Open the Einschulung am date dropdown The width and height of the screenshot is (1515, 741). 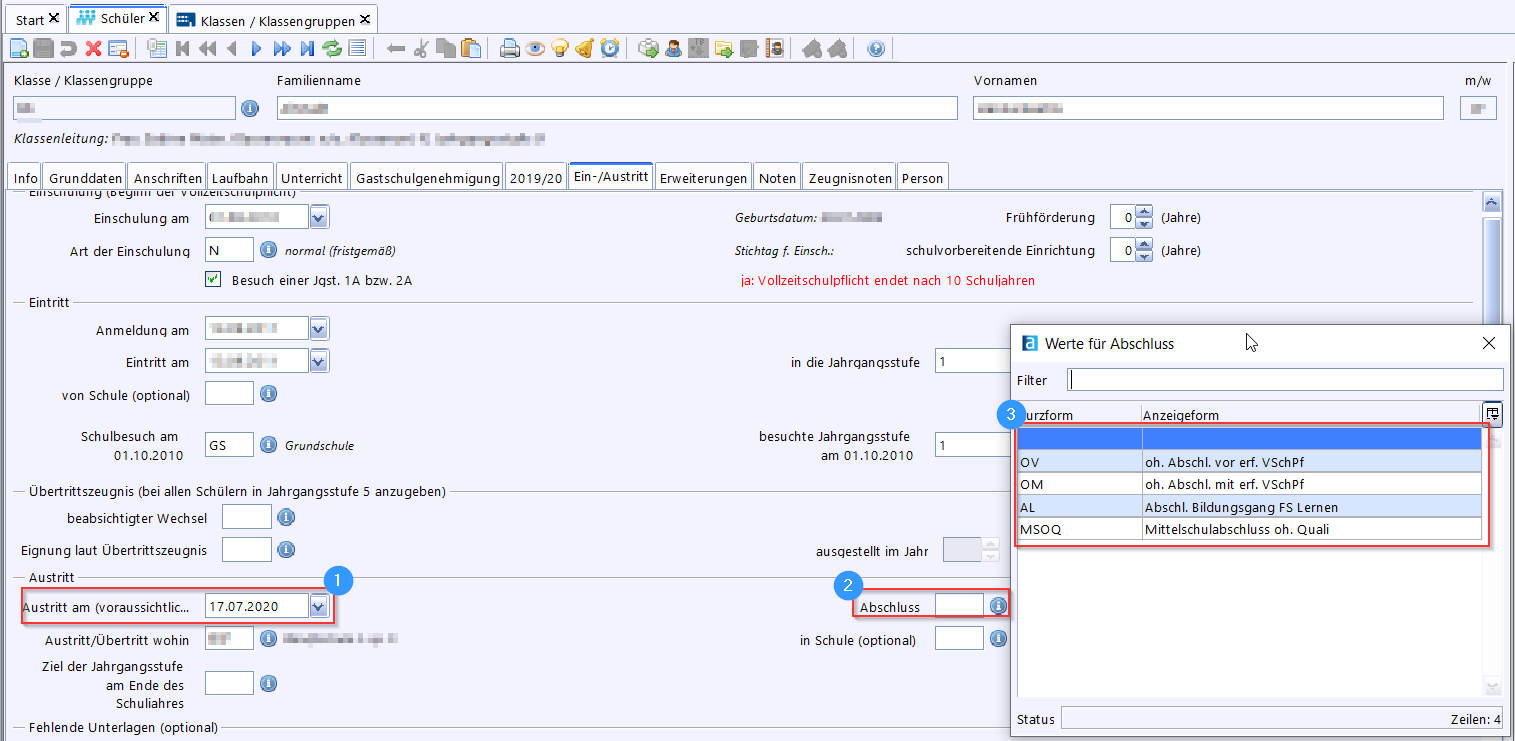[319, 217]
